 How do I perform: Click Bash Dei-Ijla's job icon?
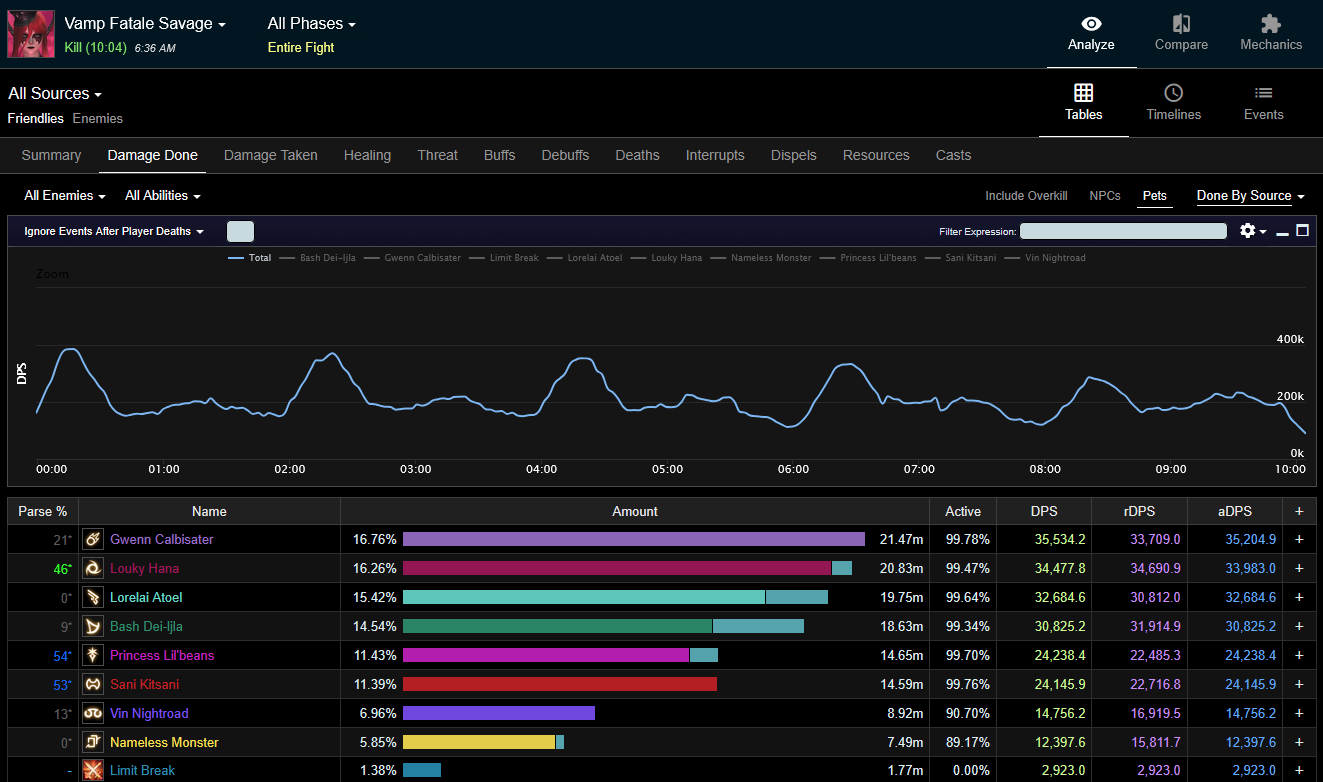coord(94,627)
